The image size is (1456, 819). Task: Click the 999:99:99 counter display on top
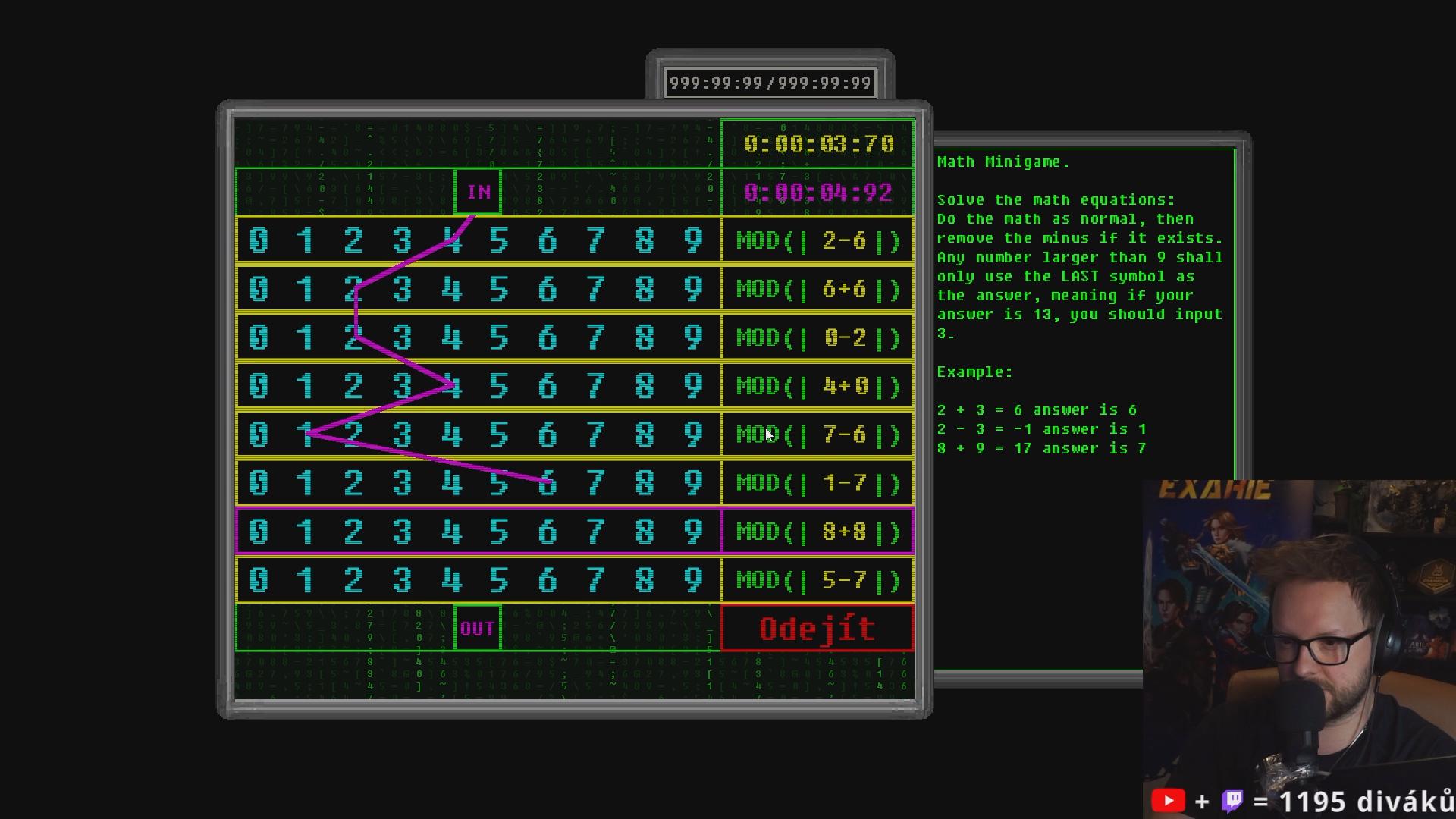tap(770, 83)
